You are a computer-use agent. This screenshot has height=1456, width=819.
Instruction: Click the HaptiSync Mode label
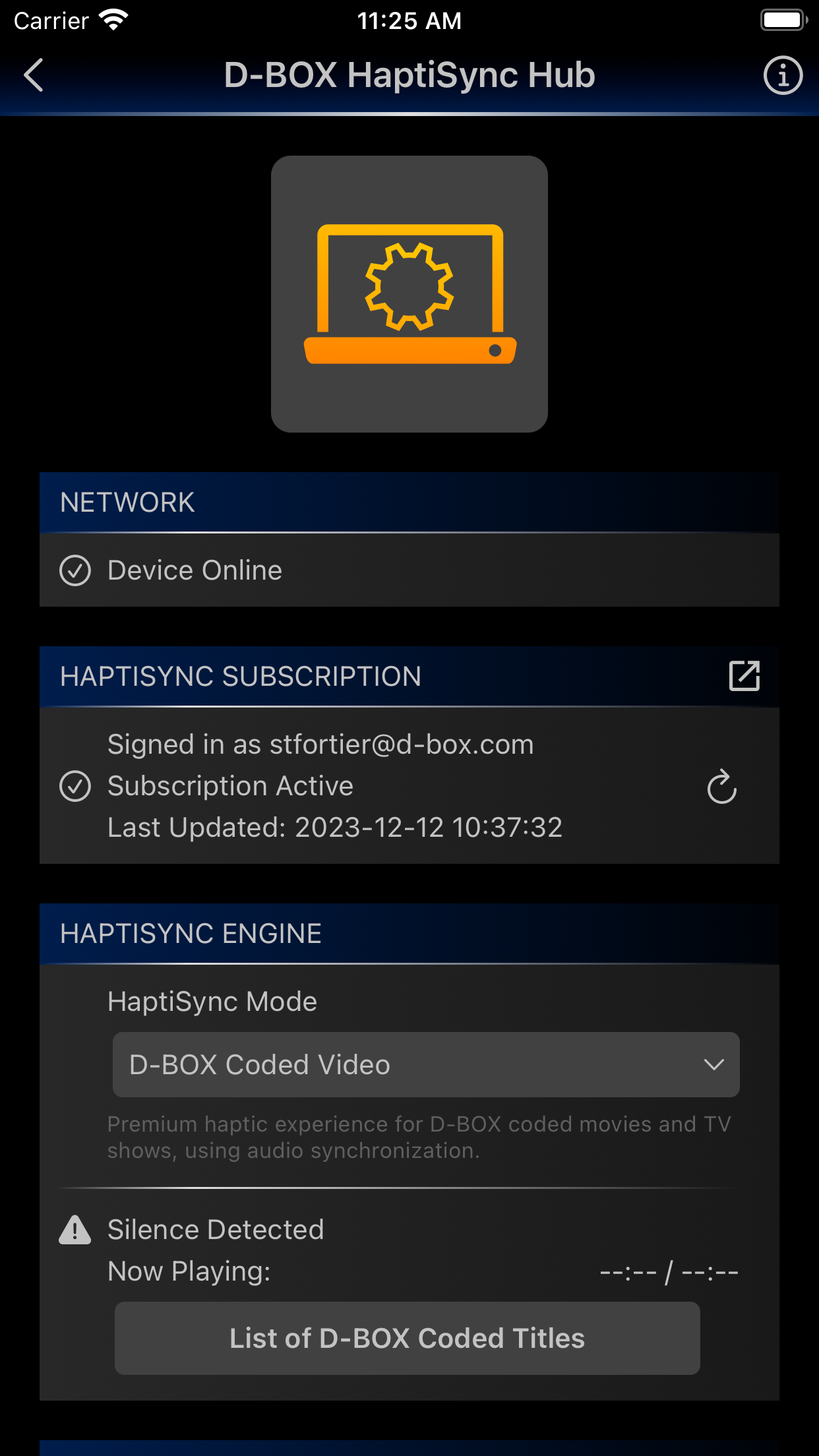212,1002
